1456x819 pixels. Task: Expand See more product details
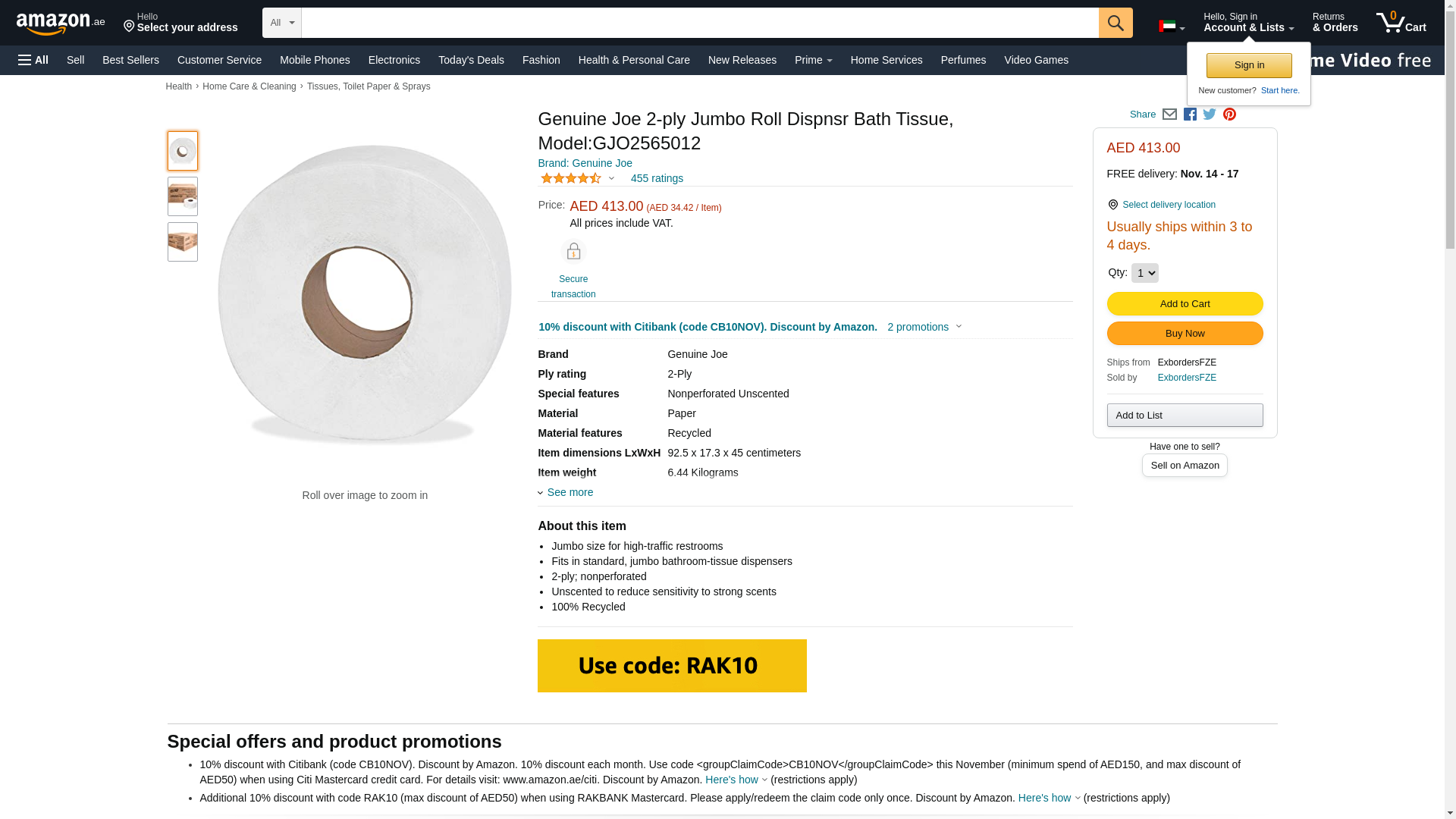pyautogui.click(x=570, y=492)
